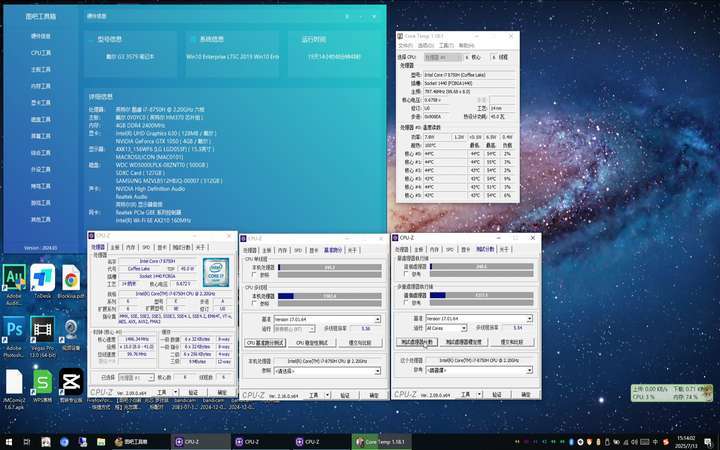Image resolution: width=720 pixels, height=450 pixels.
Task: Open 显卡 tab in middle CPU-Z
Action: pyautogui.click(x=314, y=250)
